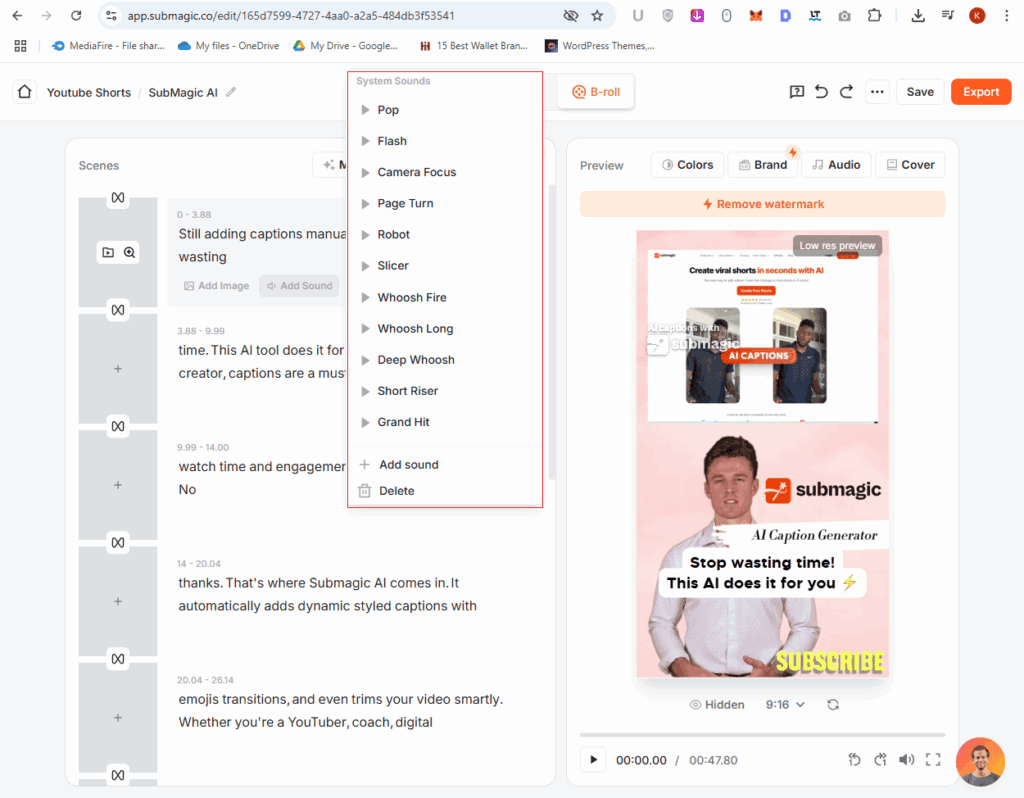Play the Camera Focus sound preview
The height and width of the screenshot is (798, 1024).
365,172
